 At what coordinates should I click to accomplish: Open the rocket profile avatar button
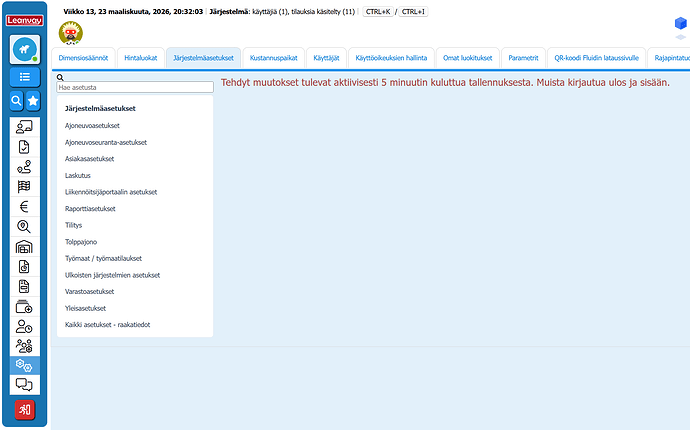[25, 49]
